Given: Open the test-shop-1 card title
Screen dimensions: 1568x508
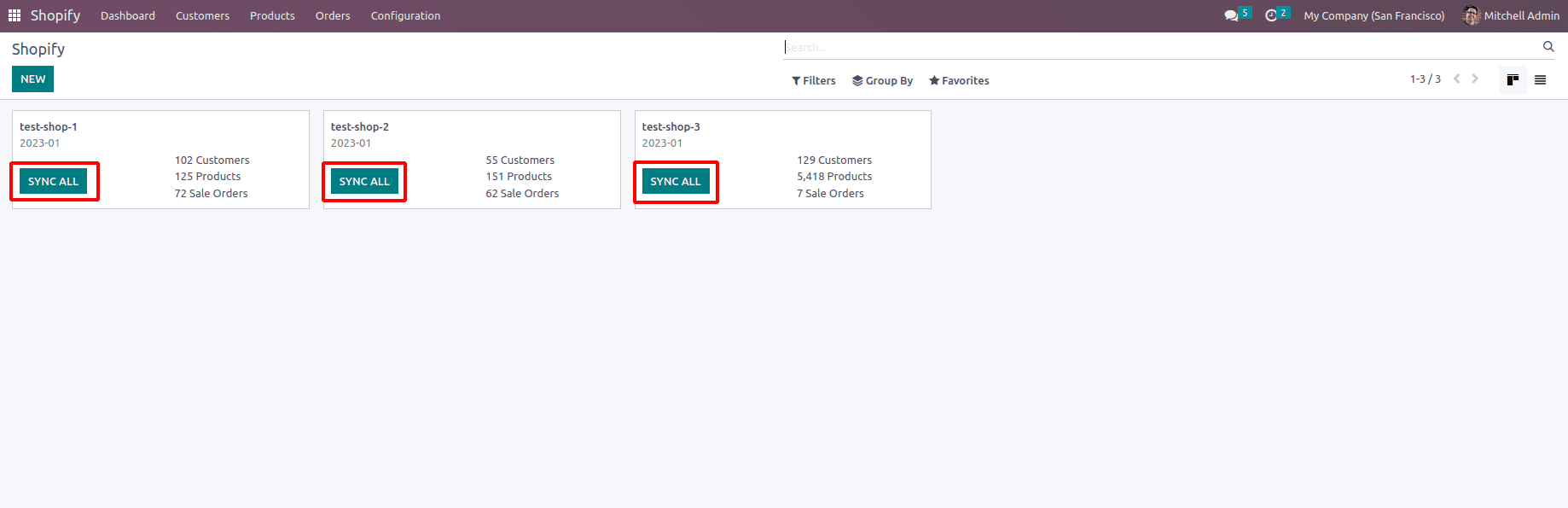Looking at the screenshot, I should click(x=49, y=126).
